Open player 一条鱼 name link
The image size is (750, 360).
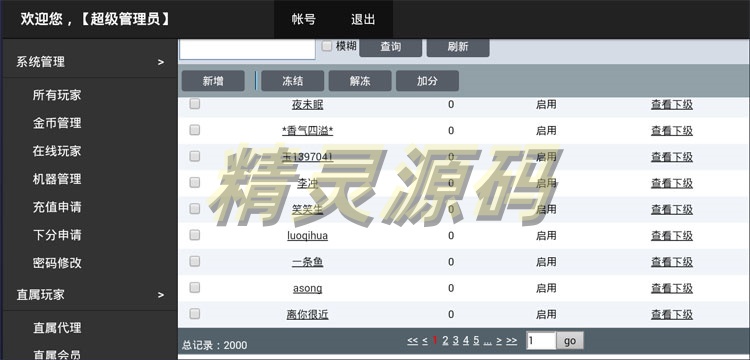tap(308, 262)
